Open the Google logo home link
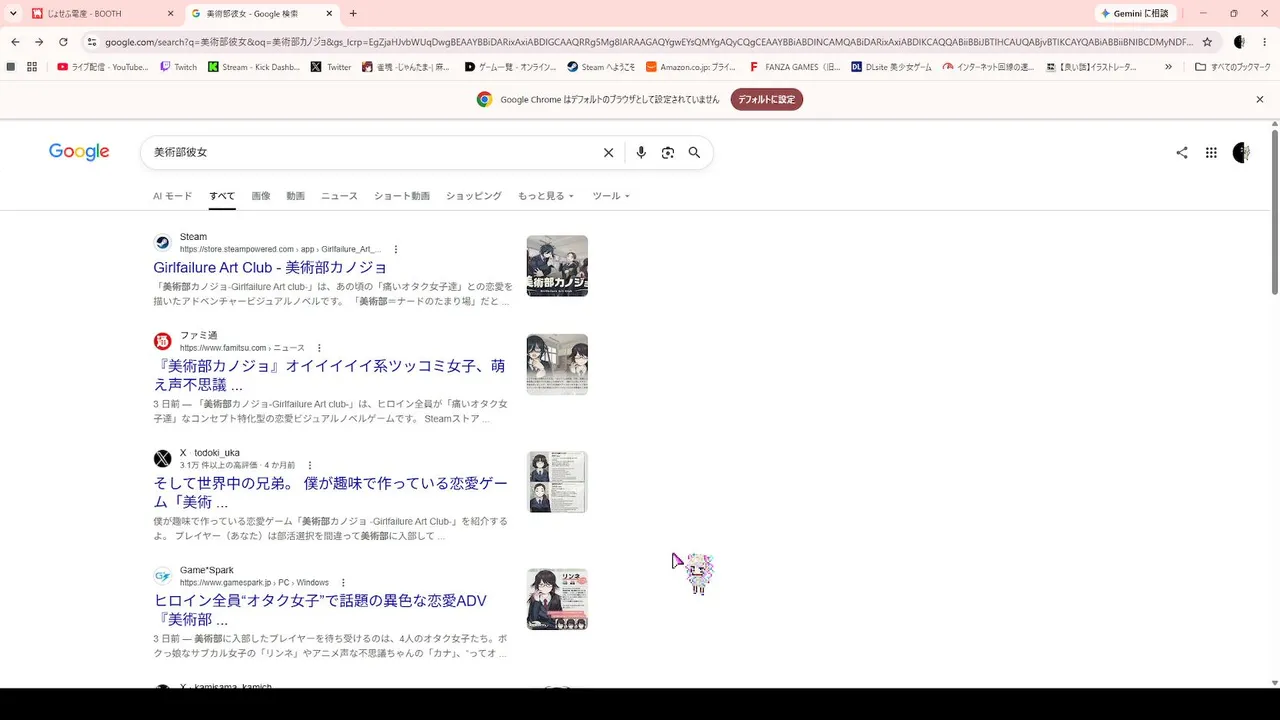 [79, 152]
